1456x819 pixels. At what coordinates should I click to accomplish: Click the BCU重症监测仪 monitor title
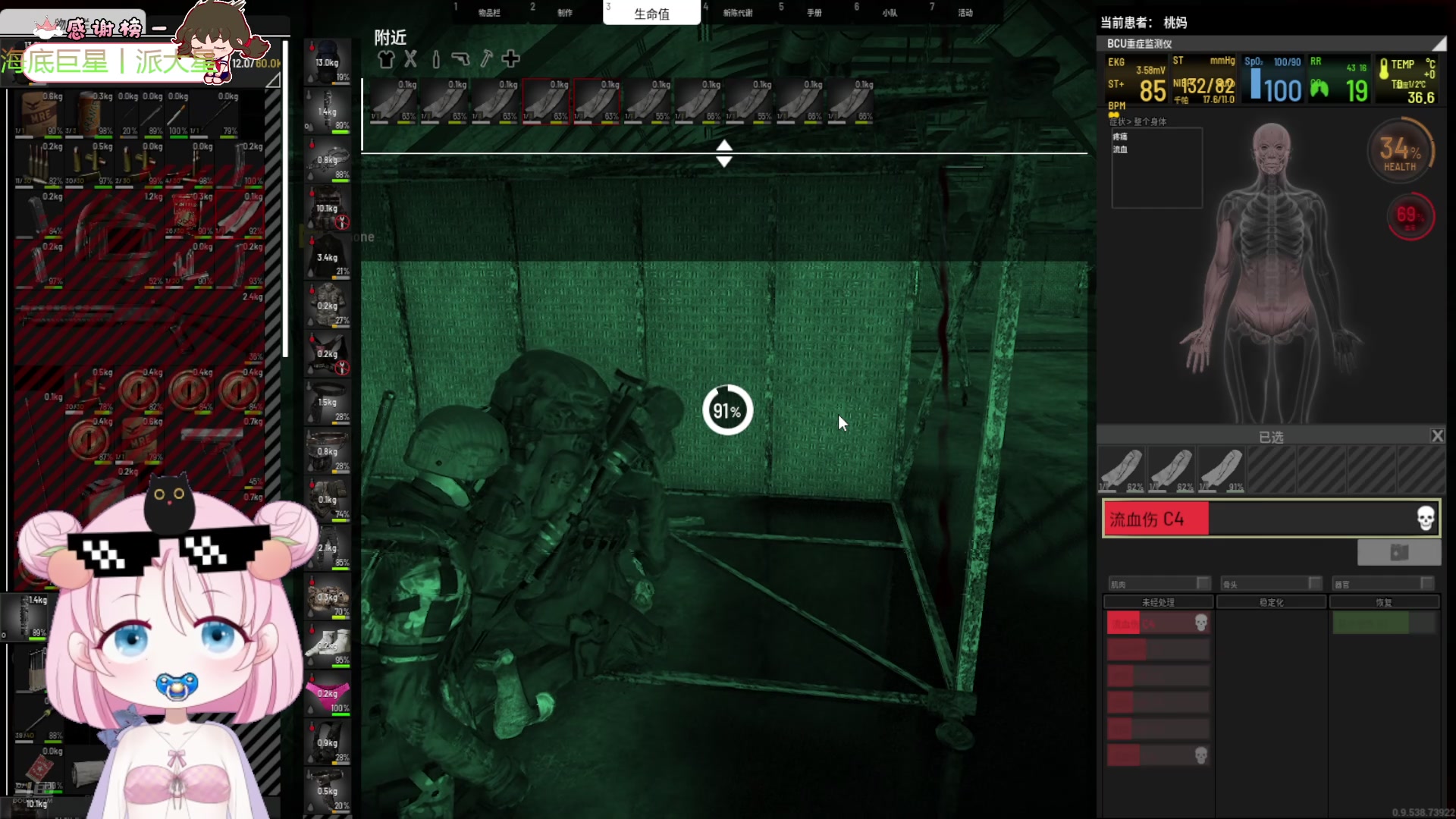coord(1139,44)
